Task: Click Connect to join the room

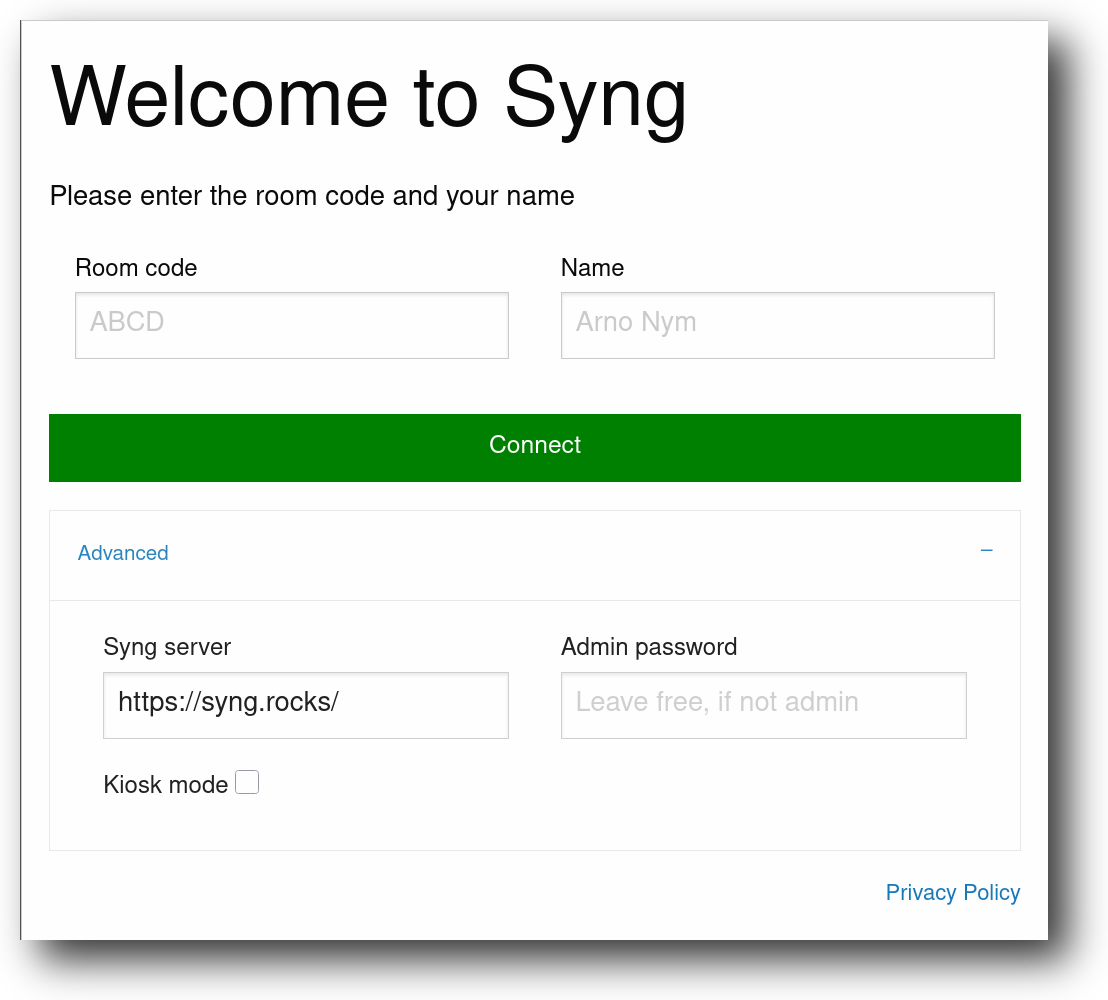Action: (x=534, y=446)
